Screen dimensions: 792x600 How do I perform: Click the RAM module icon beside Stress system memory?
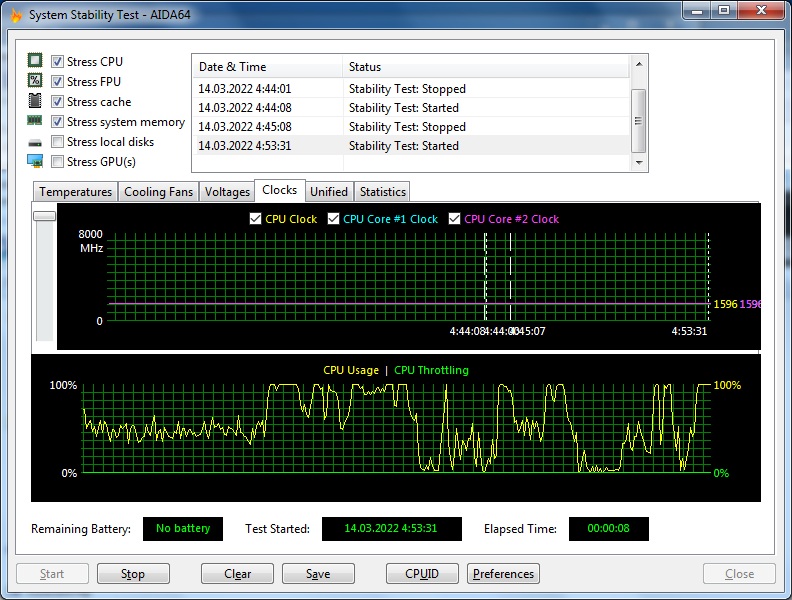click(35, 120)
